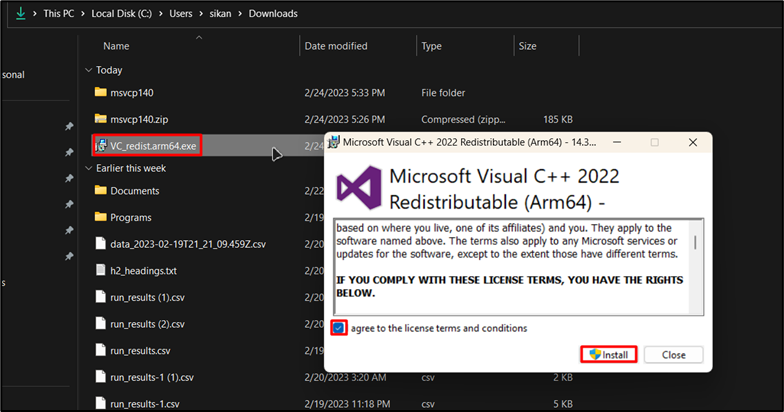
Task: Minimize the Visual C++ installer window
Action: tap(617, 142)
